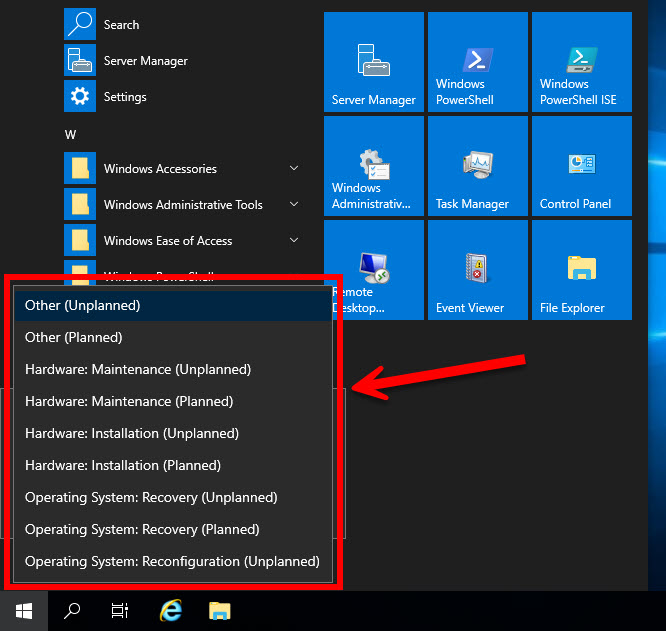Image resolution: width=666 pixels, height=631 pixels.
Task: Jump to the W letter header
Action: [x=71, y=135]
